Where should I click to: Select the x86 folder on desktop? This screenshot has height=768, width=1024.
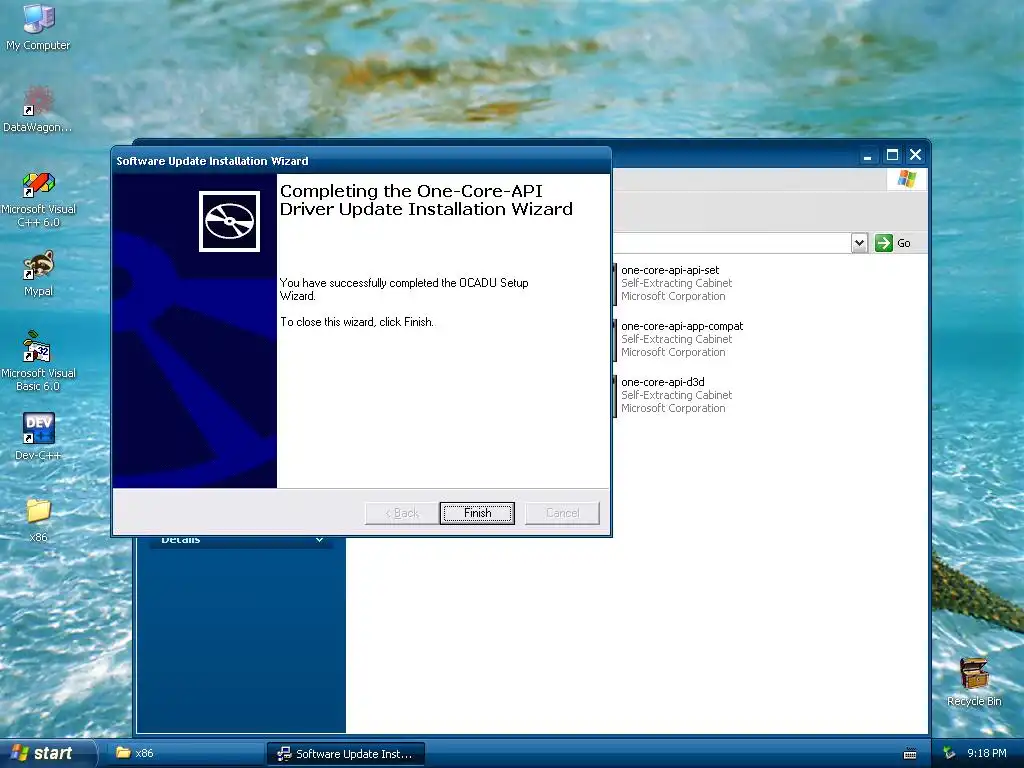pyautogui.click(x=38, y=519)
